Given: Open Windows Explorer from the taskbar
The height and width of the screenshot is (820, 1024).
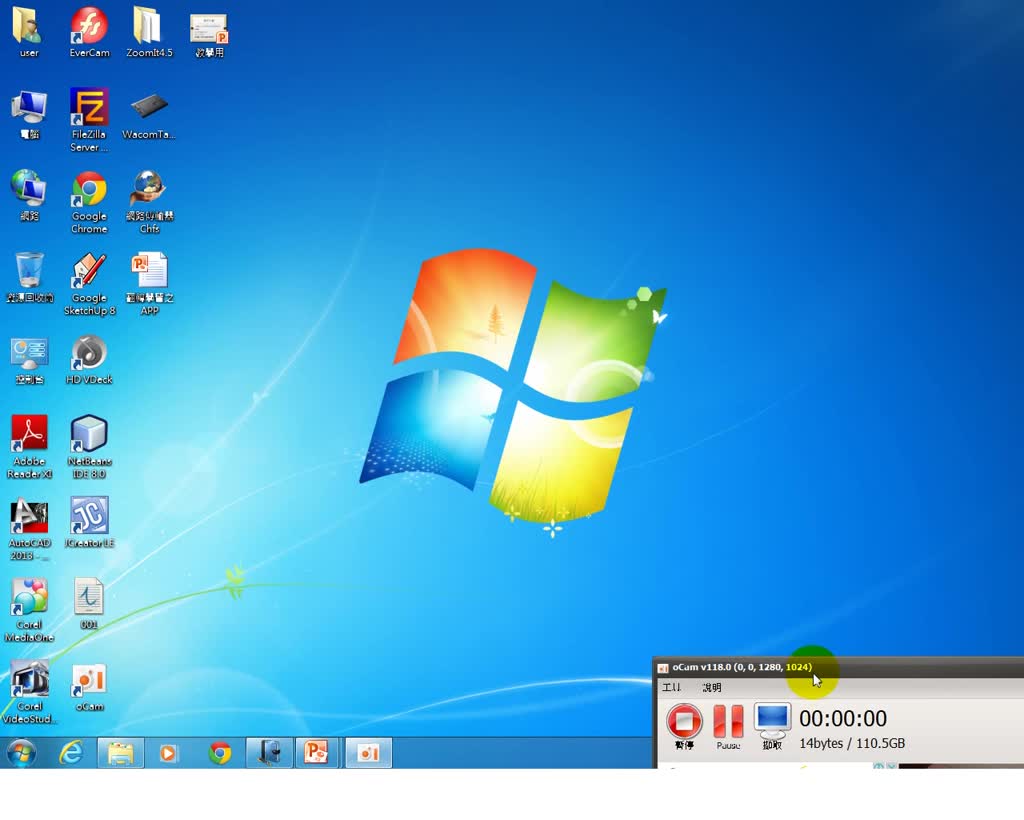Looking at the screenshot, I should [x=121, y=753].
